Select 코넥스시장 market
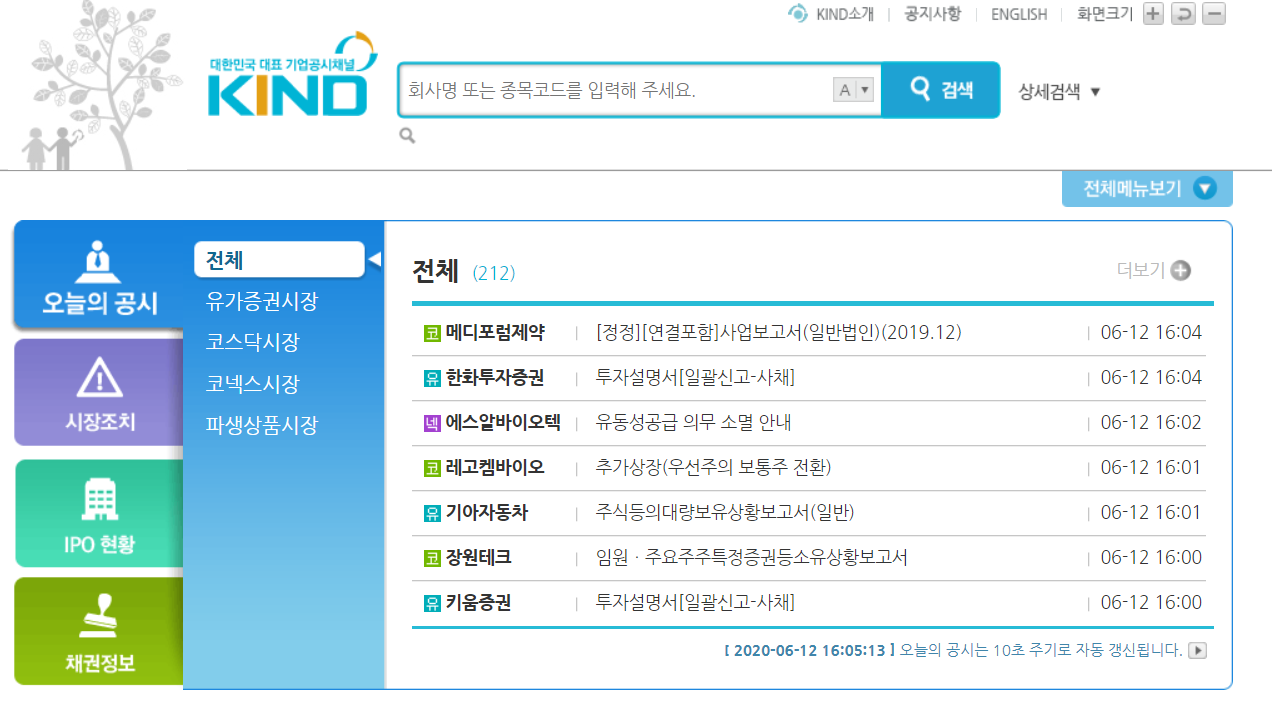 (x=252, y=384)
